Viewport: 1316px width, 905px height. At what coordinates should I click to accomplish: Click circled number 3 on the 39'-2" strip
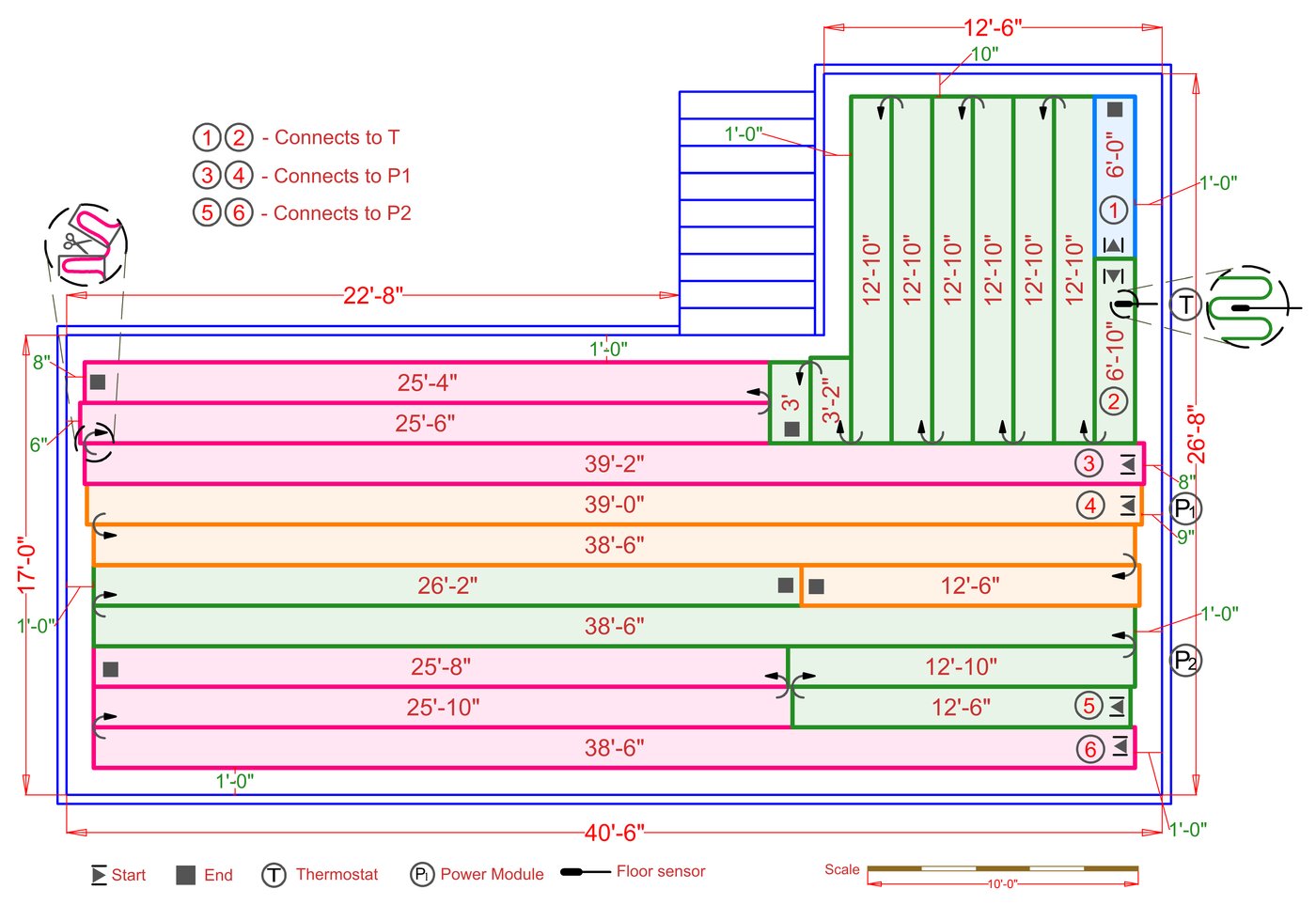[x=1089, y=463]
